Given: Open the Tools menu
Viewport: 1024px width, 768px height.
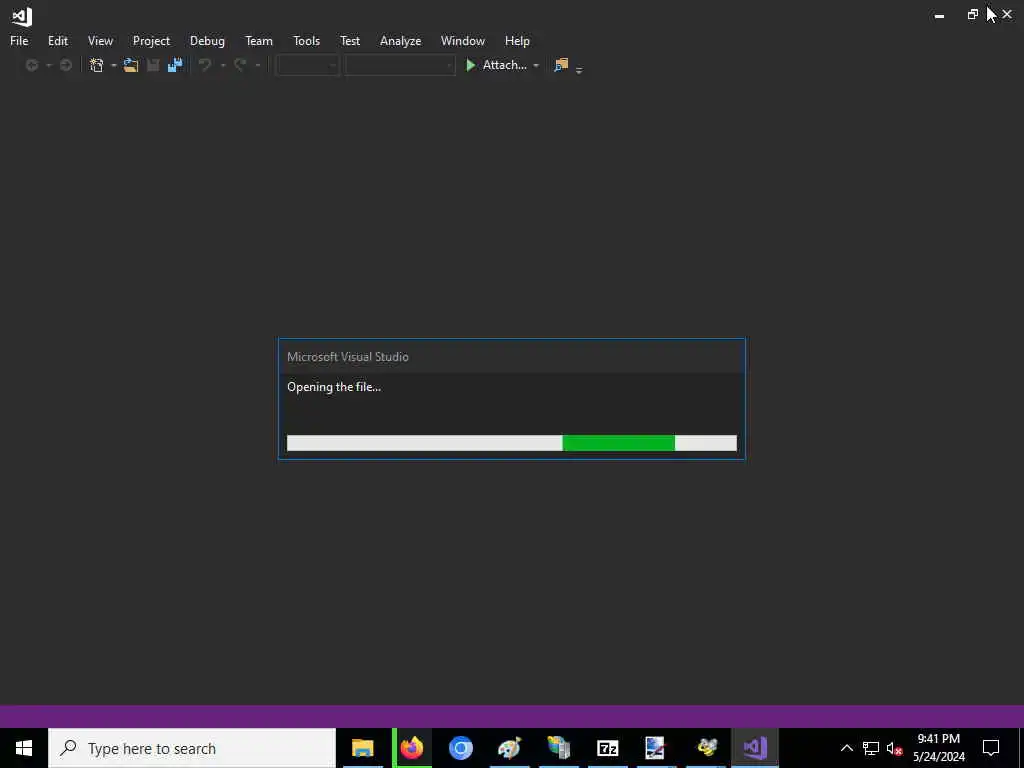Looking at the screenshot, I should (306, 40).
